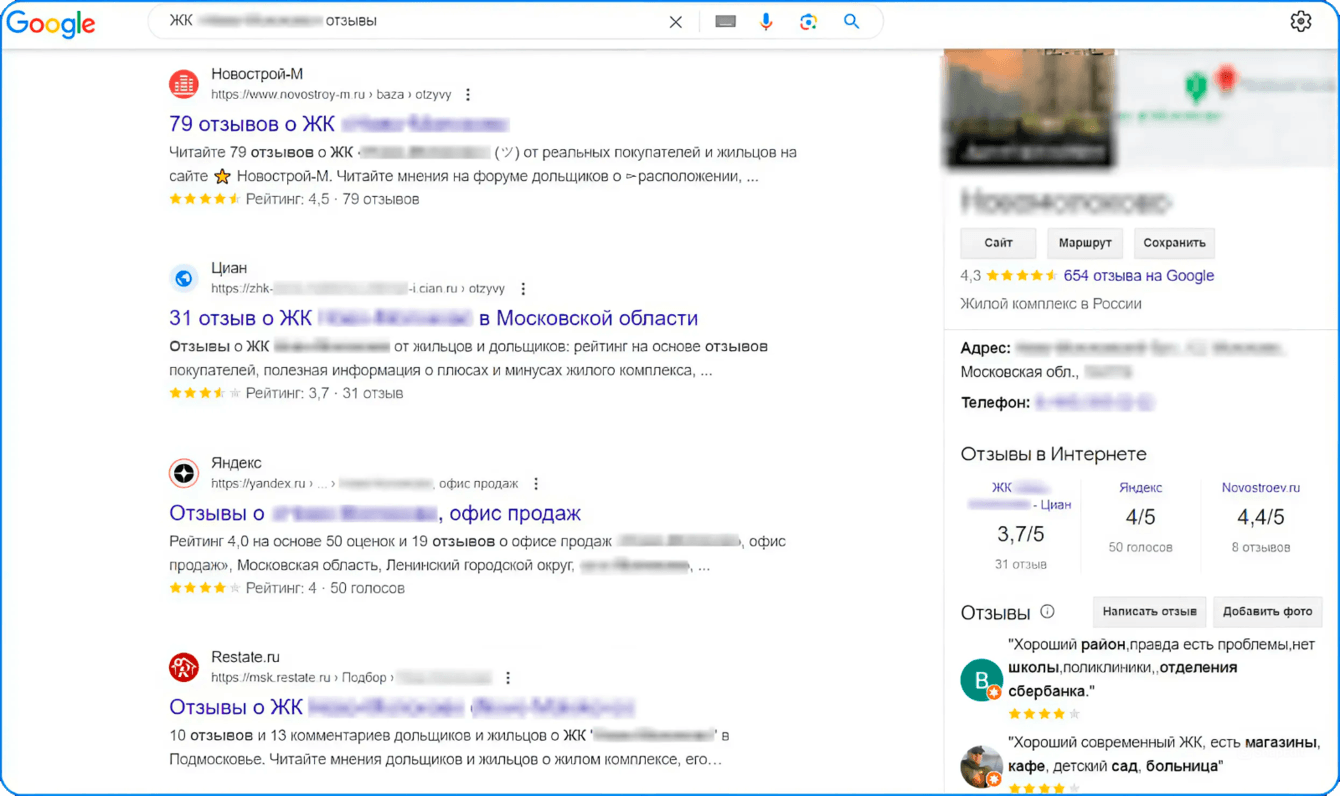
Task: Open the "31 отзыв о ЖК" Циан result
Action: click(x=434, y=318)
